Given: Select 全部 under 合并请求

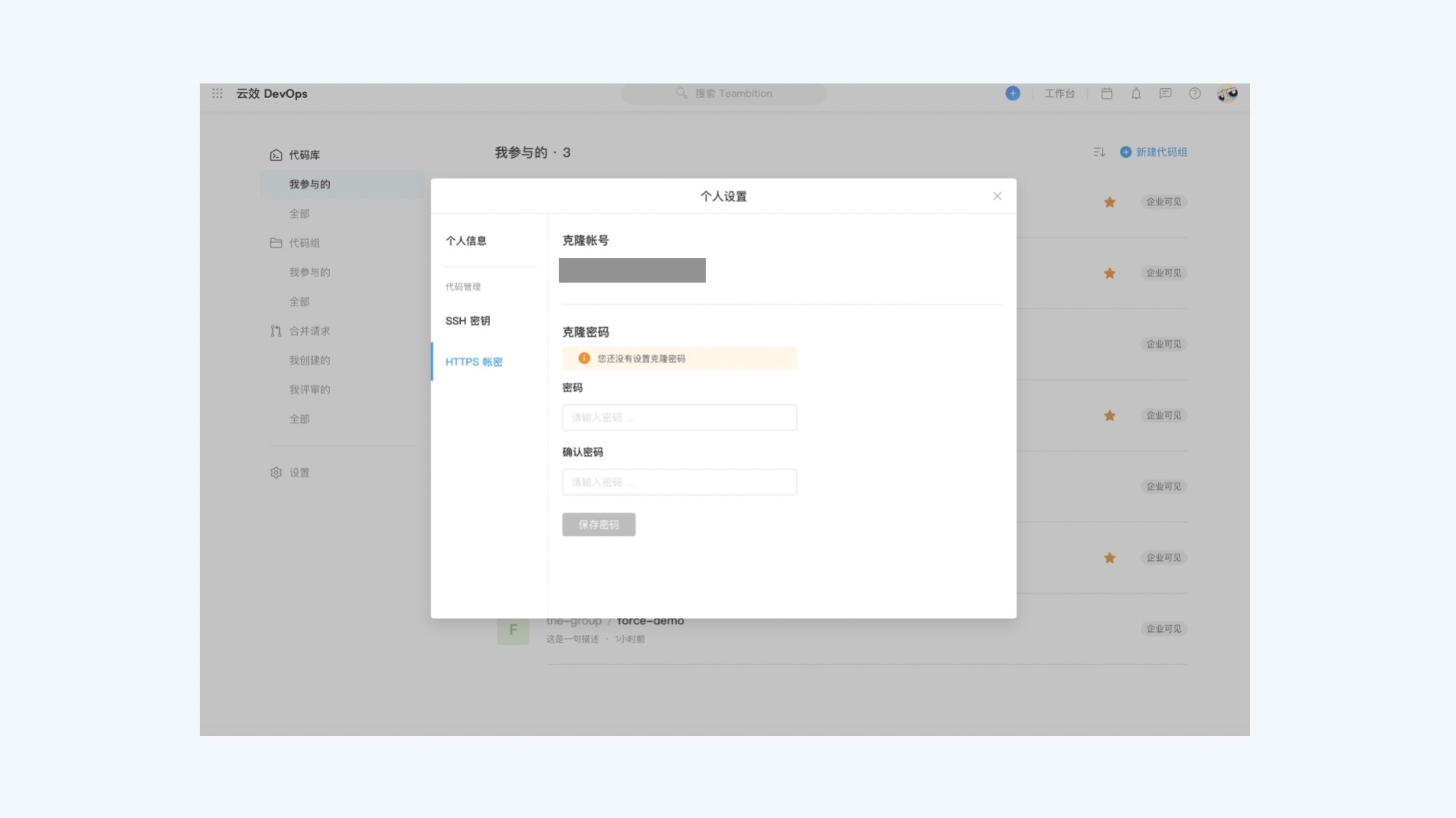Looking at the screenshot, I should [299, 419].
